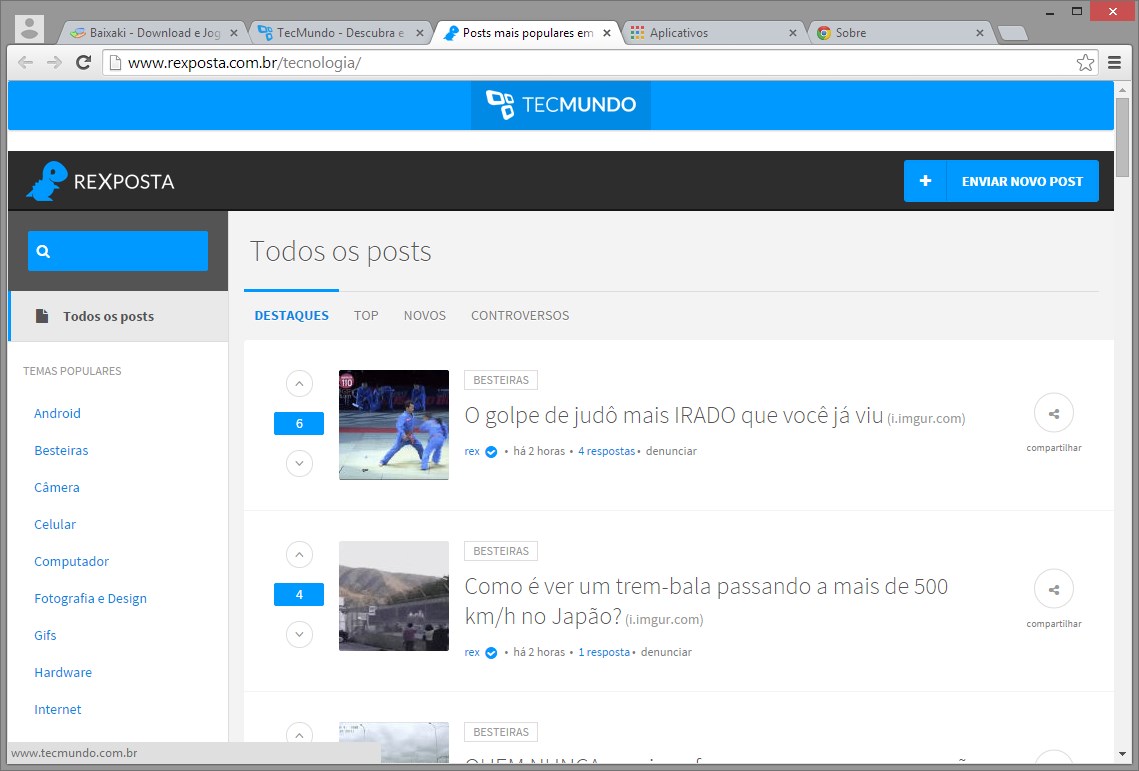
Task: Share the trem-bala post
Action: tap(1054, 589)
